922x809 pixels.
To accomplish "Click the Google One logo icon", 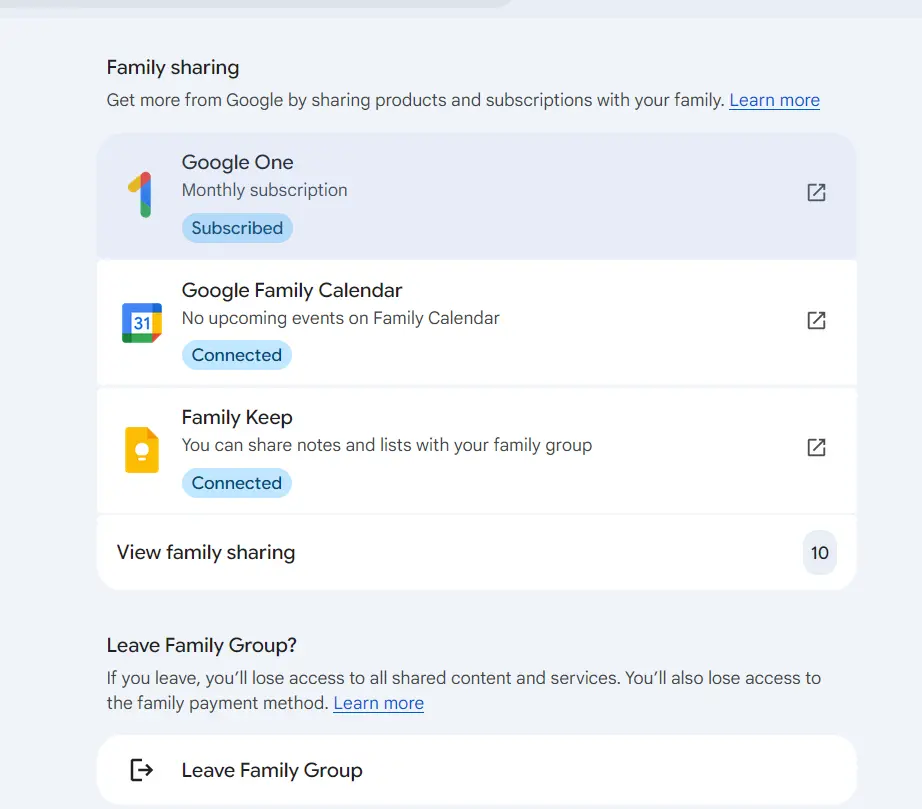I will pyautogui.click(x=141, y=195).
